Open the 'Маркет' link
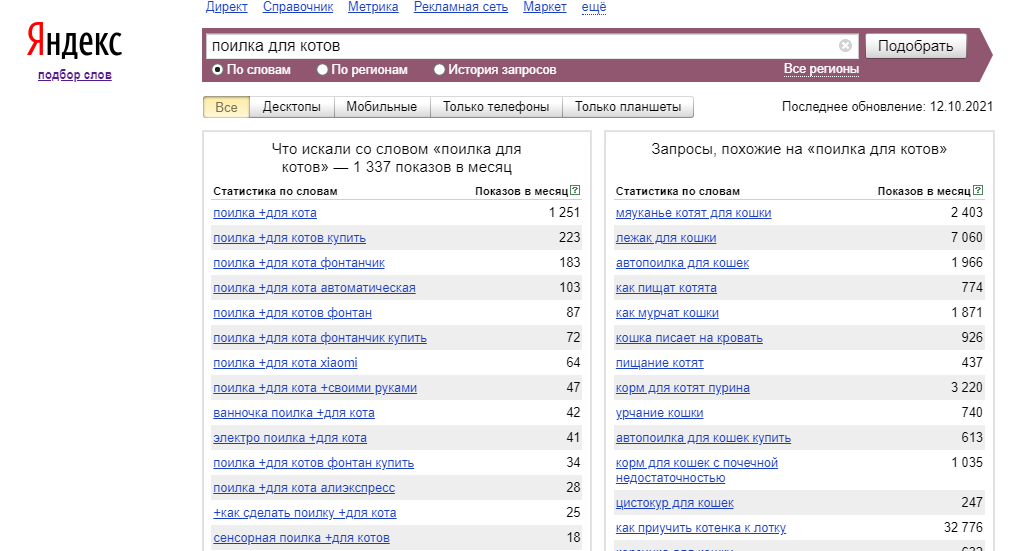This screenshot has width=1022, height=551. 545,7
